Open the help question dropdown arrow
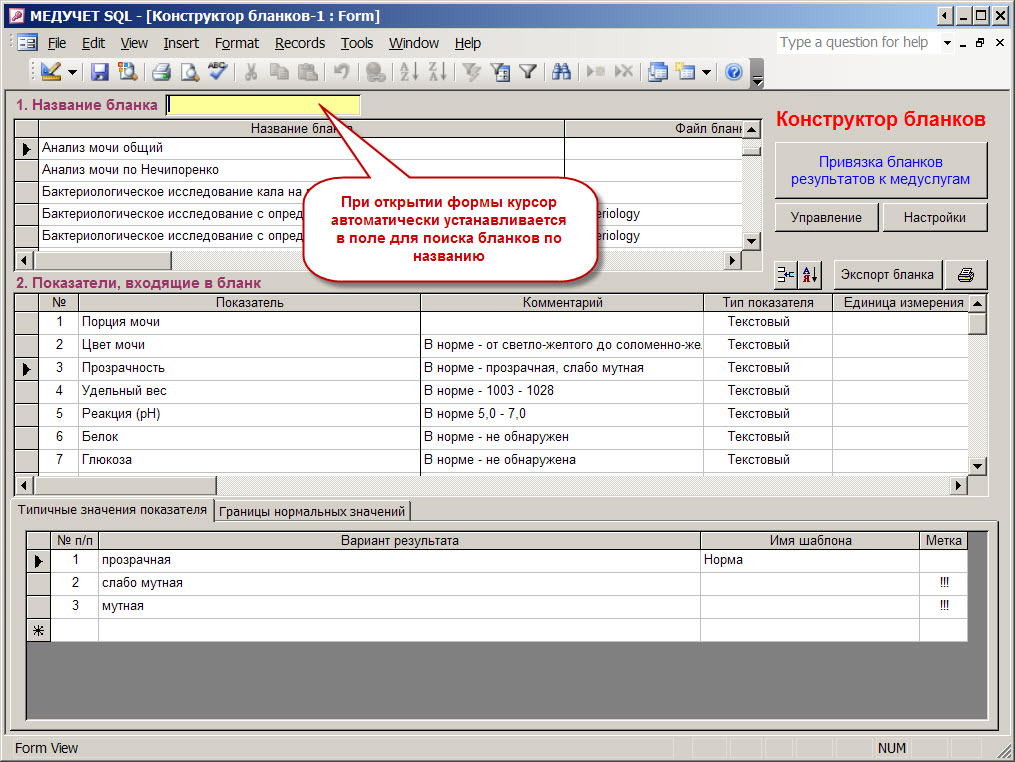Screen dimensions: 1015x762 pyautogui.click(x=947, y=43)
